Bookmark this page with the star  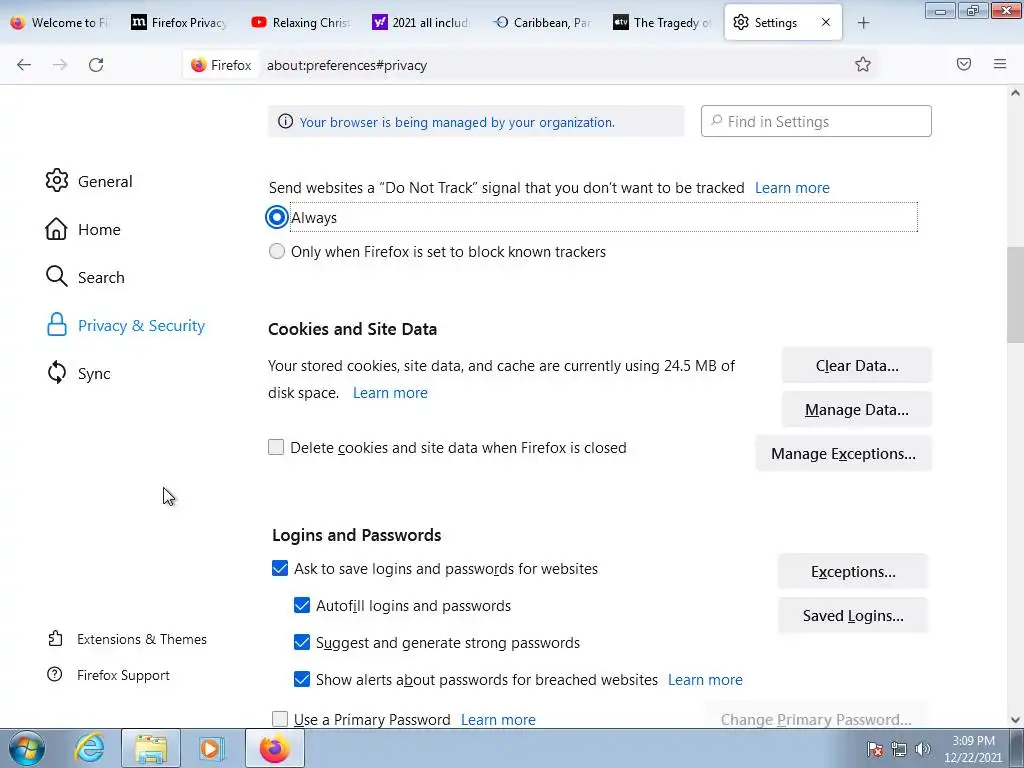863,64
